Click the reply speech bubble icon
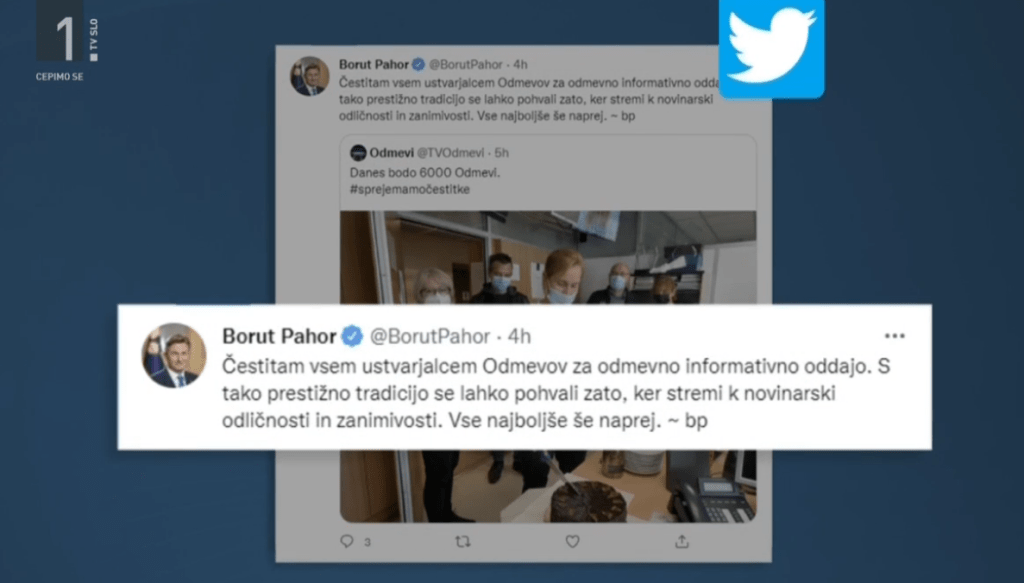1024x583 pixels. point(347,541)
